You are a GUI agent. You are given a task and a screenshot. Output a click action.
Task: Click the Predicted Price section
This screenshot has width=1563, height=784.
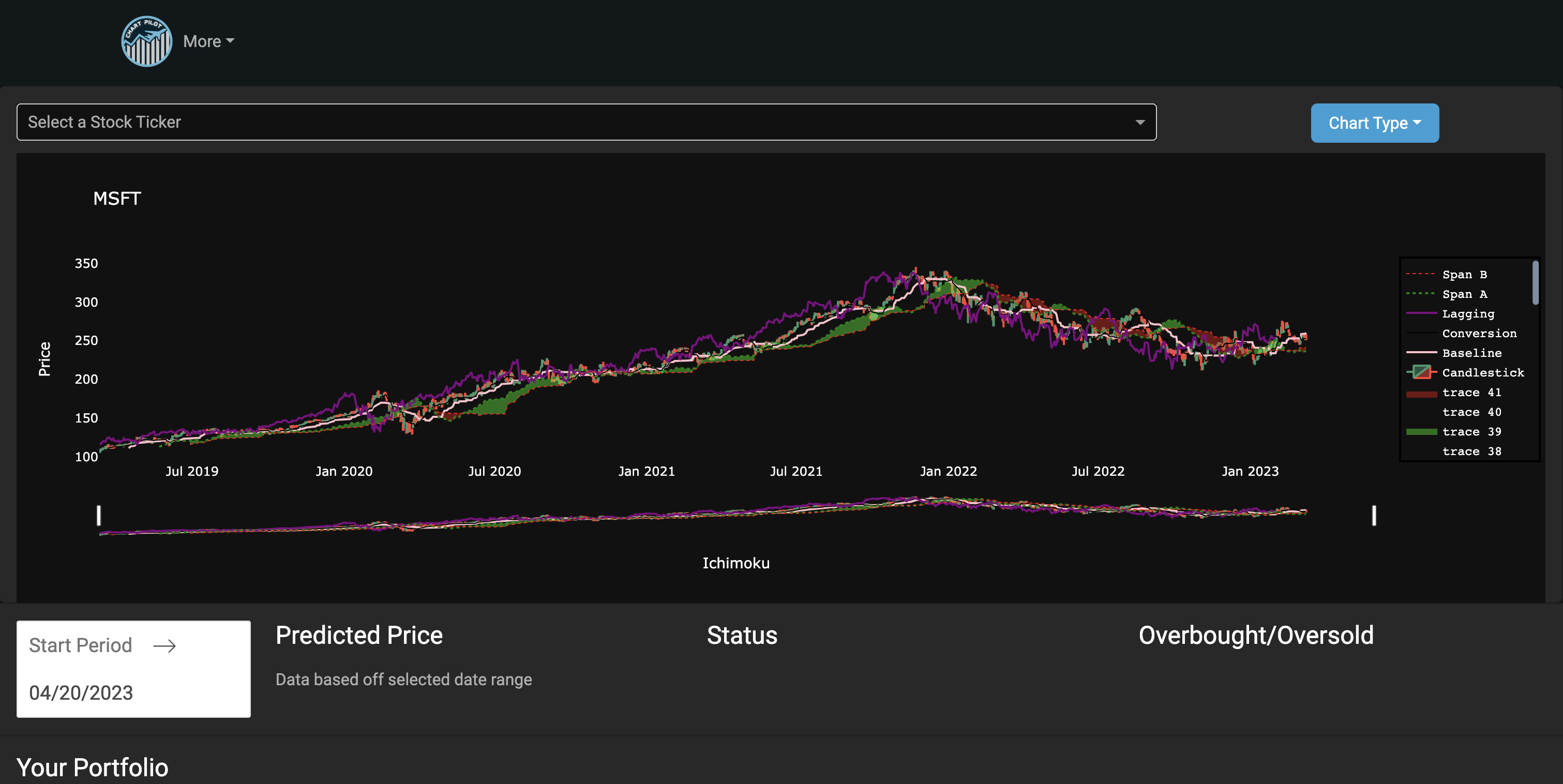359,633
